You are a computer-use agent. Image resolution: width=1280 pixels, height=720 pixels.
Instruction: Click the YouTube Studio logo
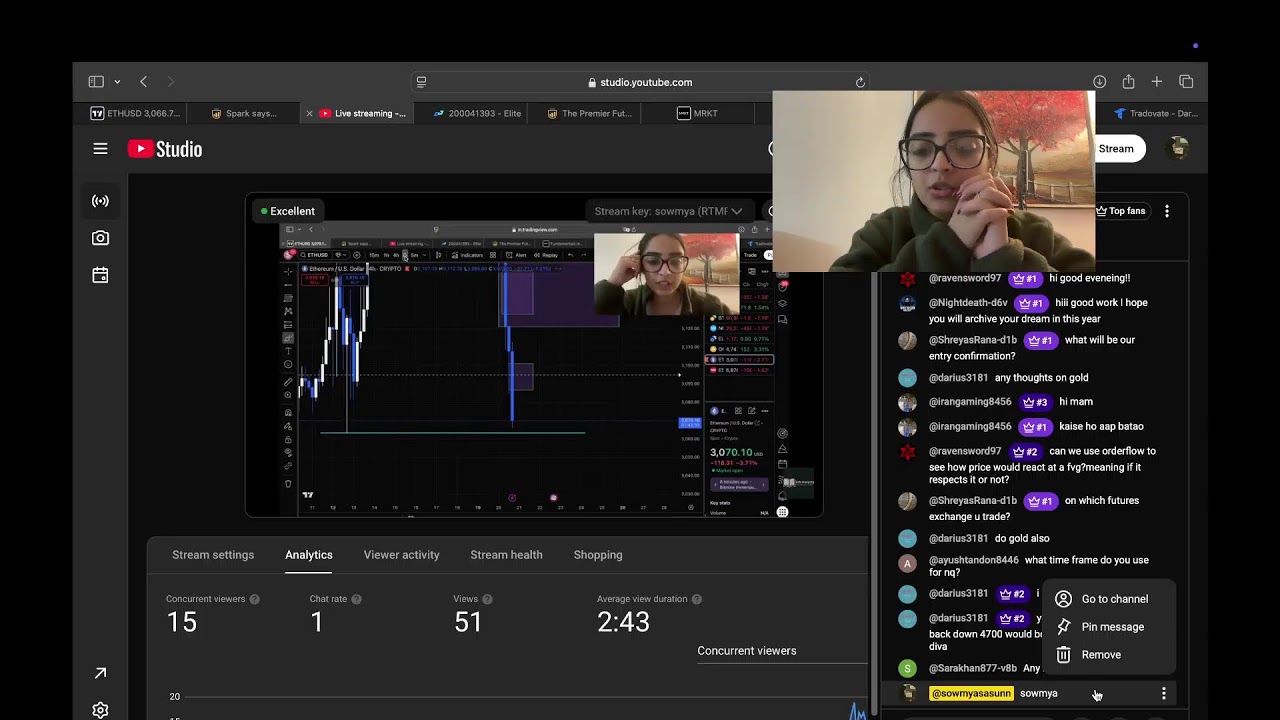point(165,149)
